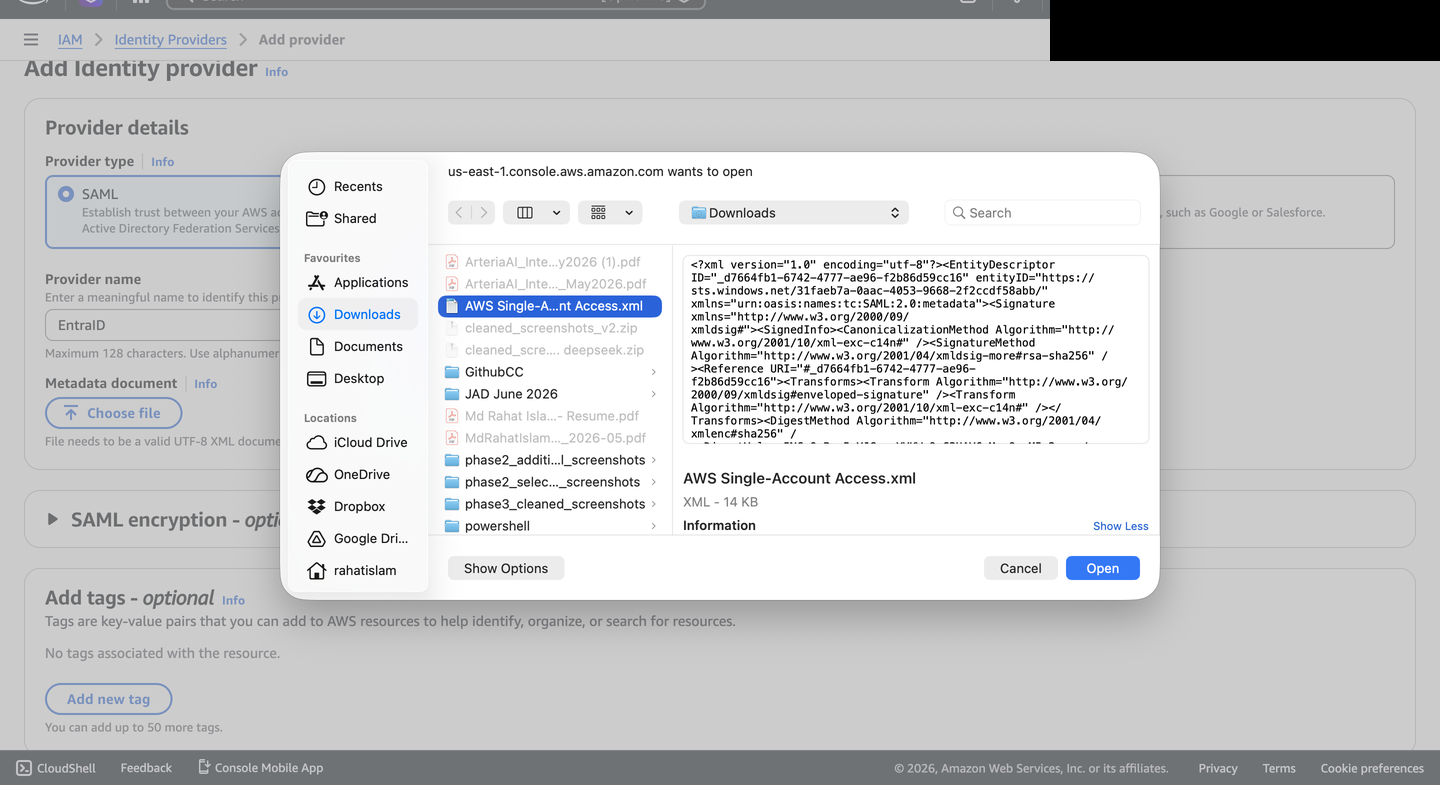
Task: Open Recents in the file dialog sidebar
Action: pyautogui.click(x=345, y=187)
